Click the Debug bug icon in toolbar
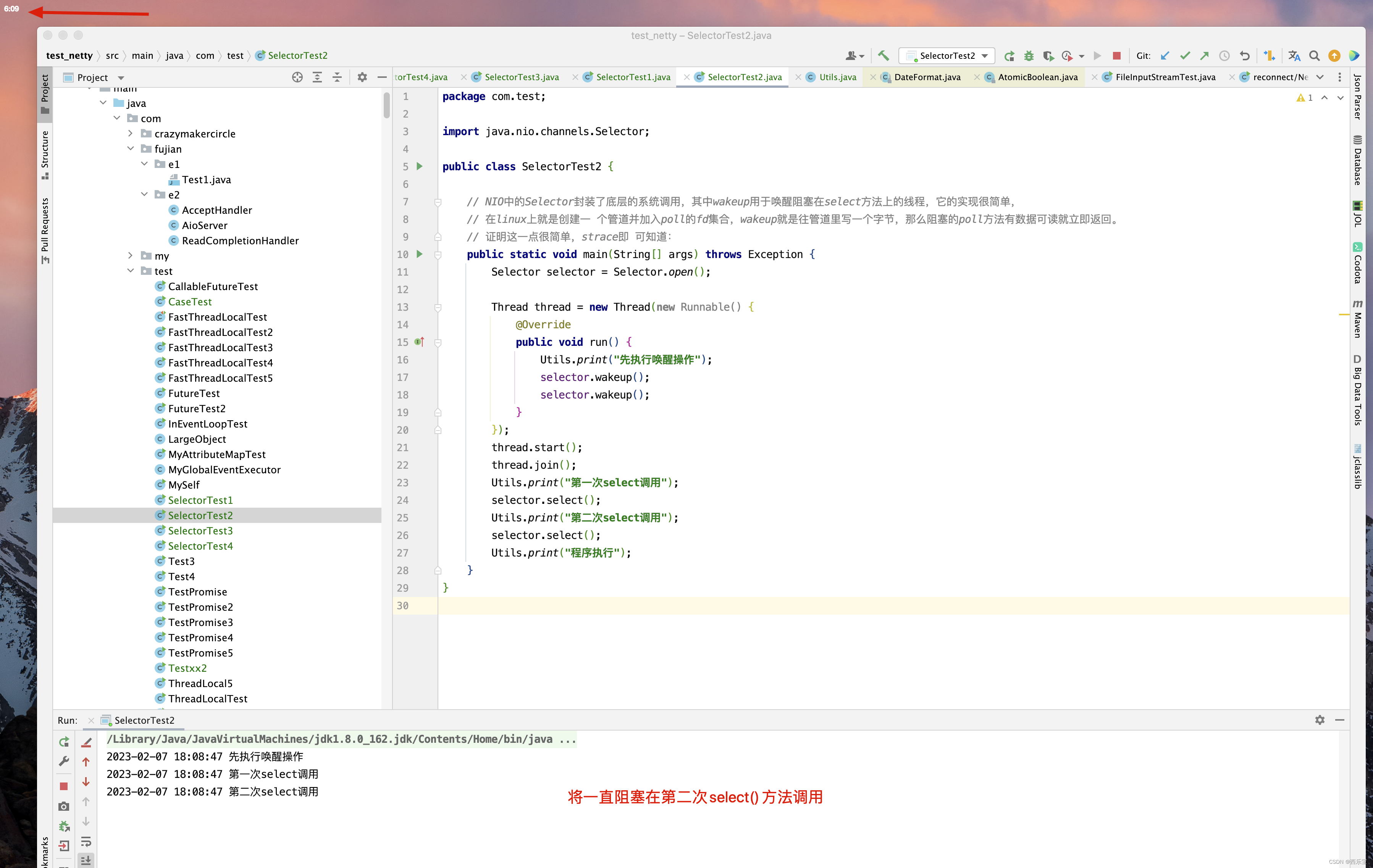Viewport: 1373px width, 868px height. click(x=1029, y=56)
